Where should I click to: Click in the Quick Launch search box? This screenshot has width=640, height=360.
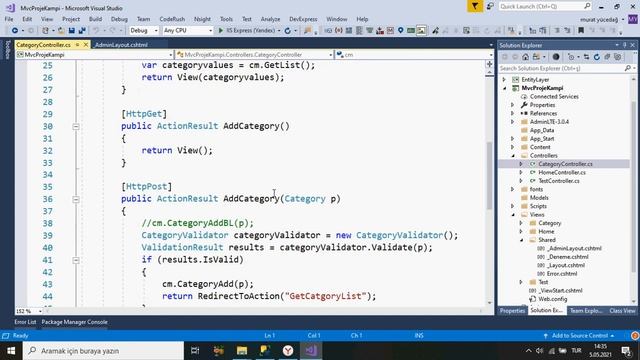click(545, 6)
